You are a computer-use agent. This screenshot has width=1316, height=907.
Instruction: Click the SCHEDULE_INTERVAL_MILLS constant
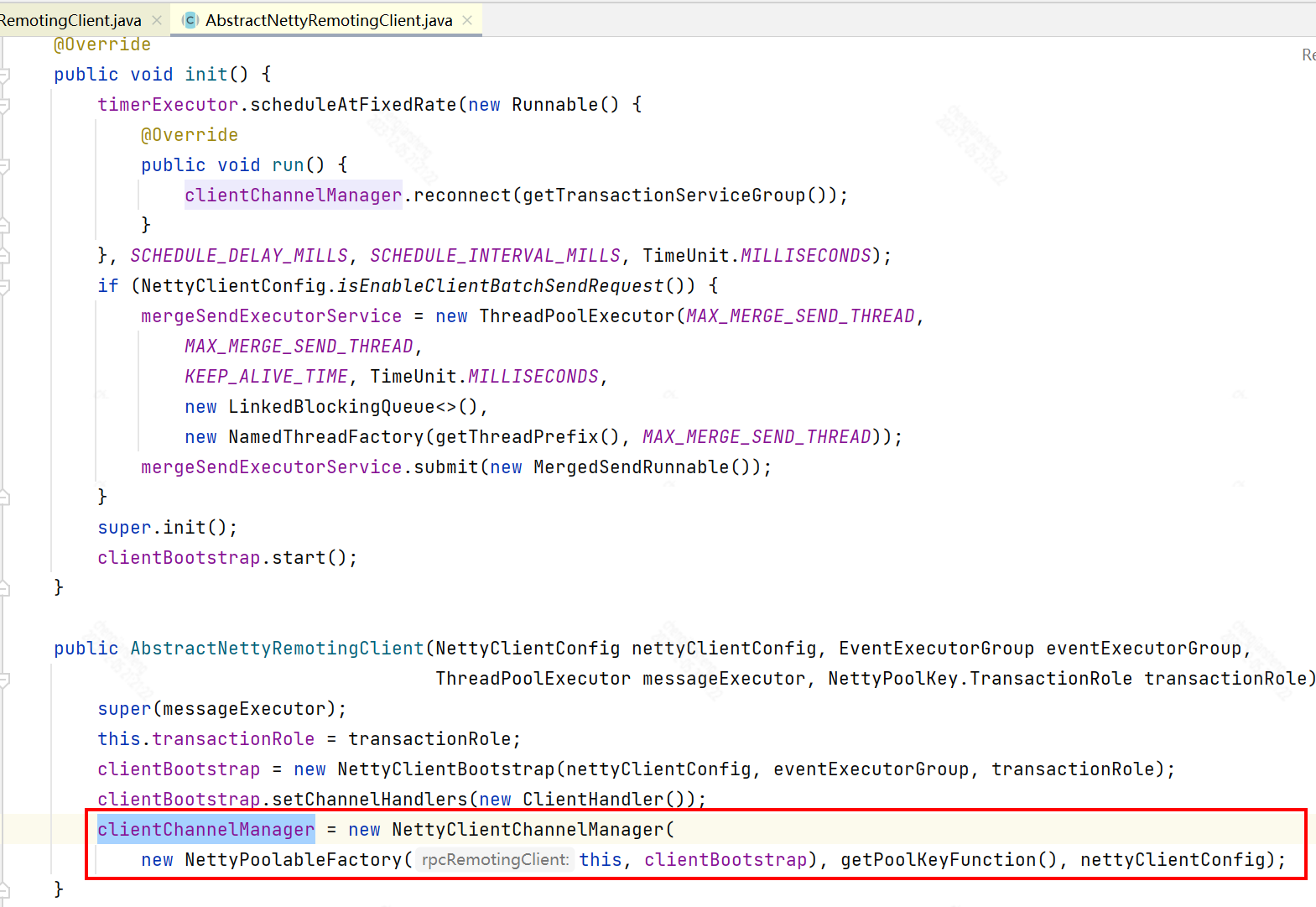click(x=495, y=255)
